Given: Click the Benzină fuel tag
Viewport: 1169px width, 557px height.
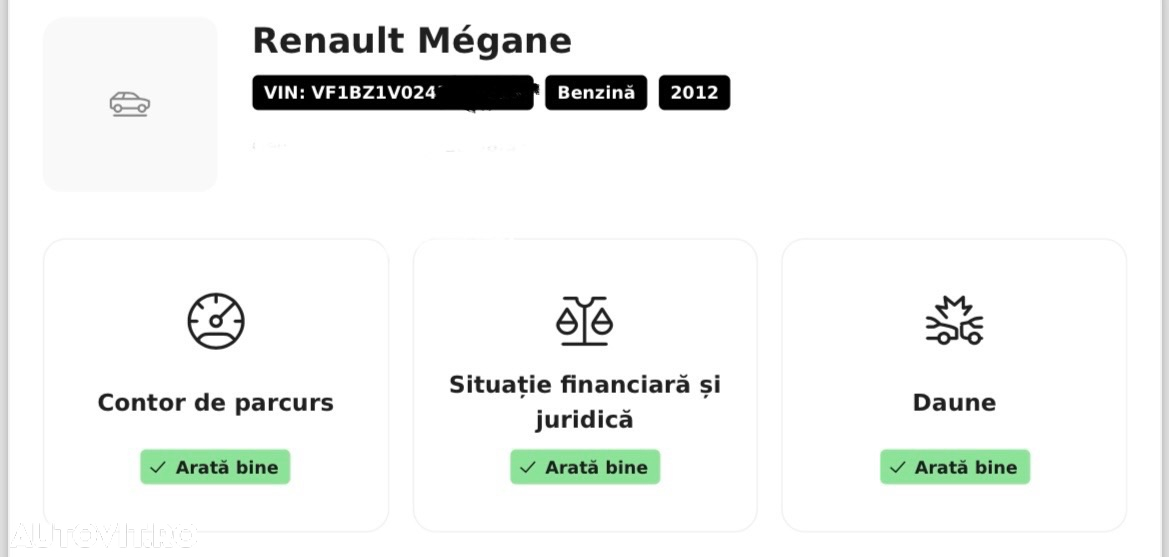Looking at the screenshot, I should [596, 92].
